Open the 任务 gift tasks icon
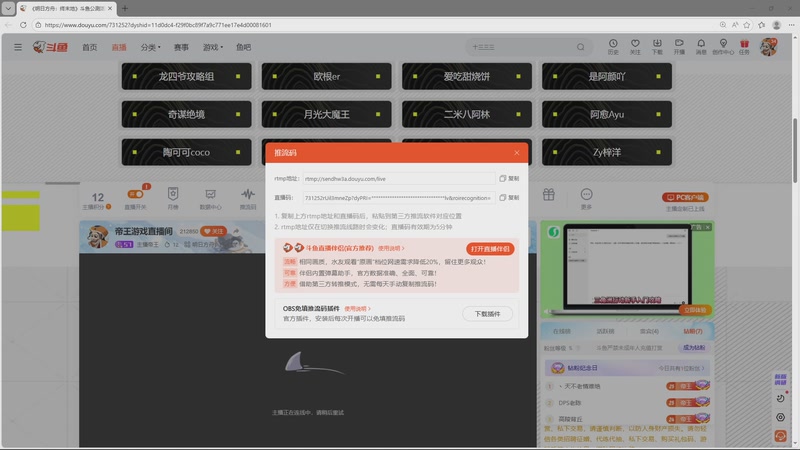The image size is (800, 450). [x=744, y=47]
